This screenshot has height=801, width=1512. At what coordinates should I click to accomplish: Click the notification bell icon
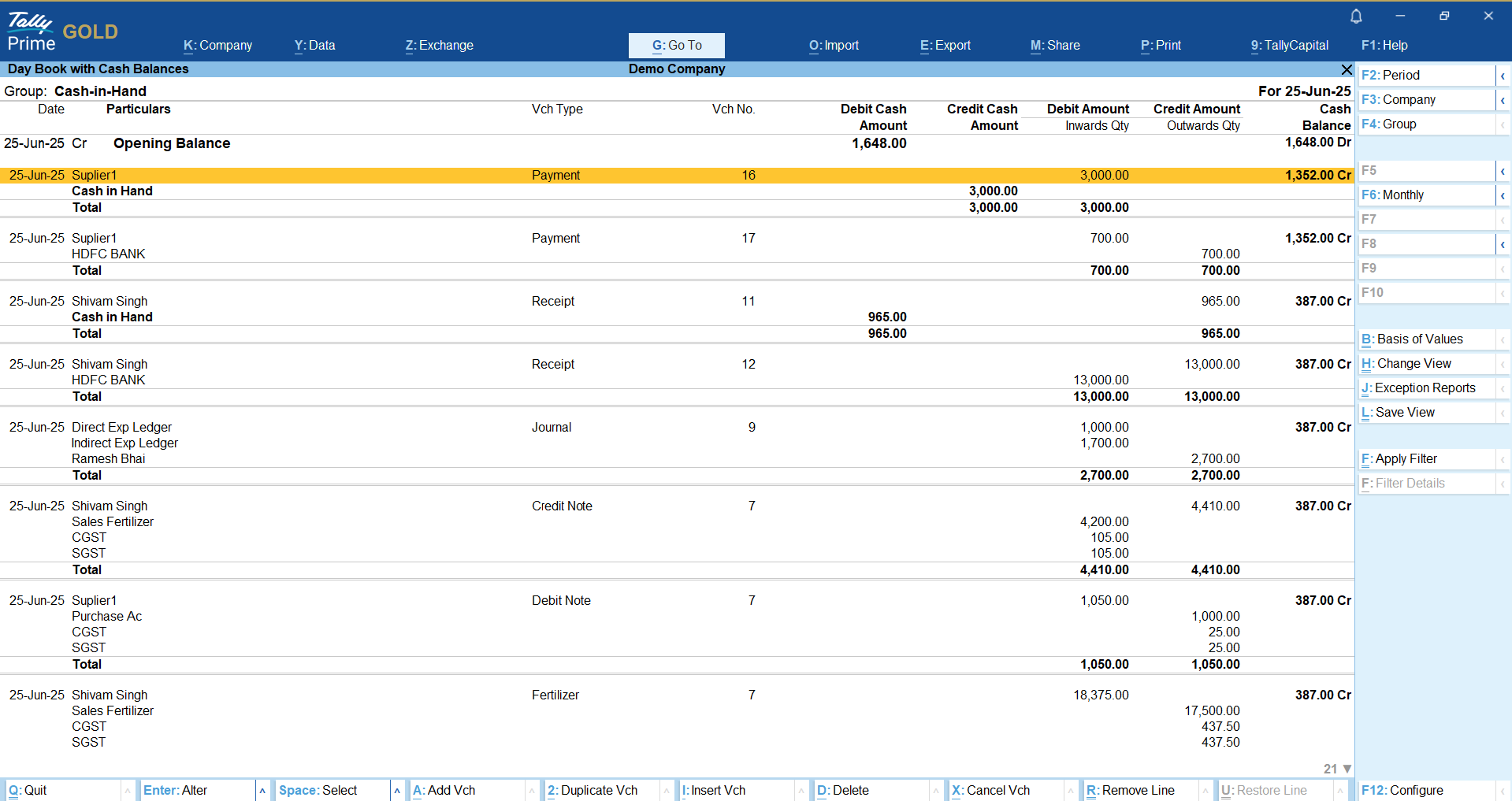pyautogui.click(x=1356, y=17)
